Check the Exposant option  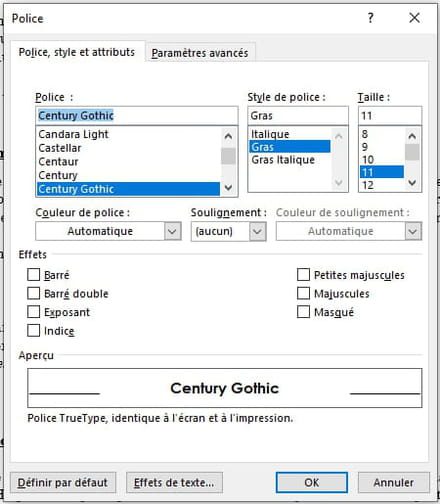coord(33,312)
